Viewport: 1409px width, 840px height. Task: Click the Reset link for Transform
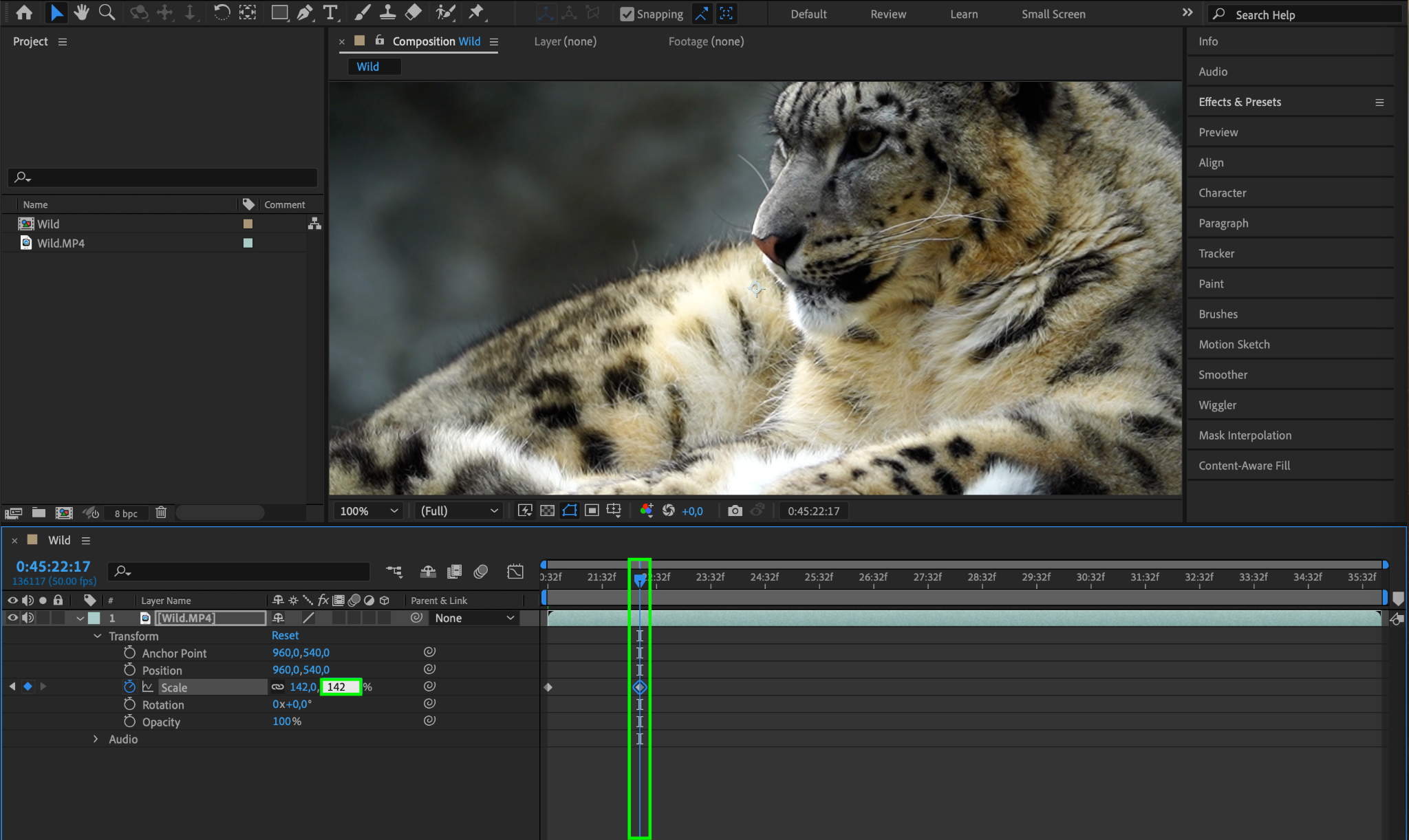[x=285, y=635]
